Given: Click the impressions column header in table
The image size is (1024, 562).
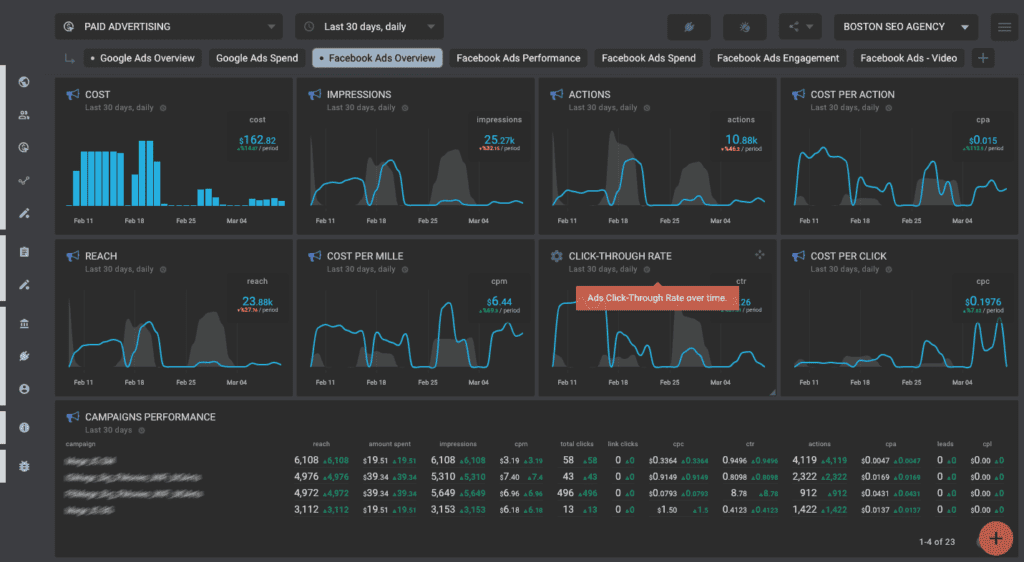Looking at the screenshot, I should coord(458,444).
